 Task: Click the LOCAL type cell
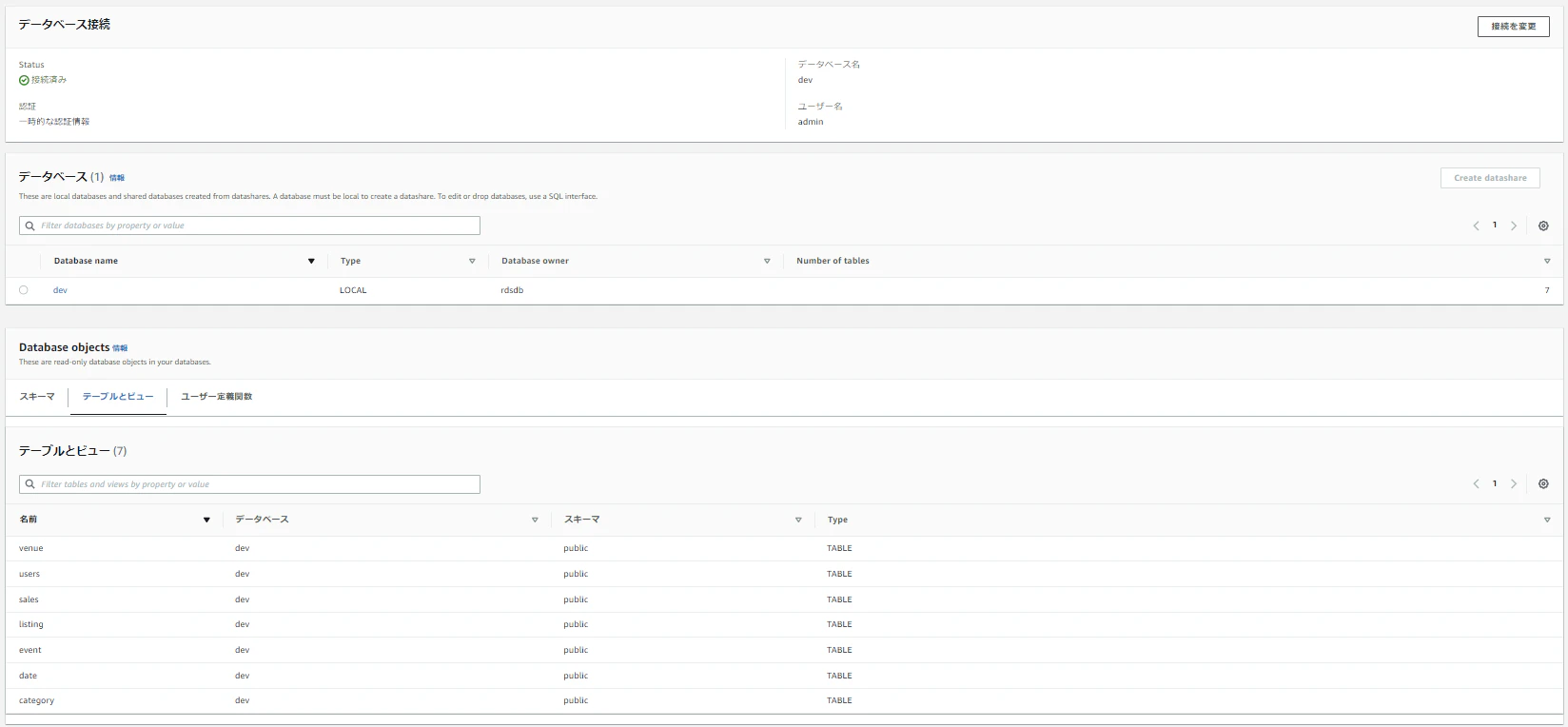click(x=353, y=290)
